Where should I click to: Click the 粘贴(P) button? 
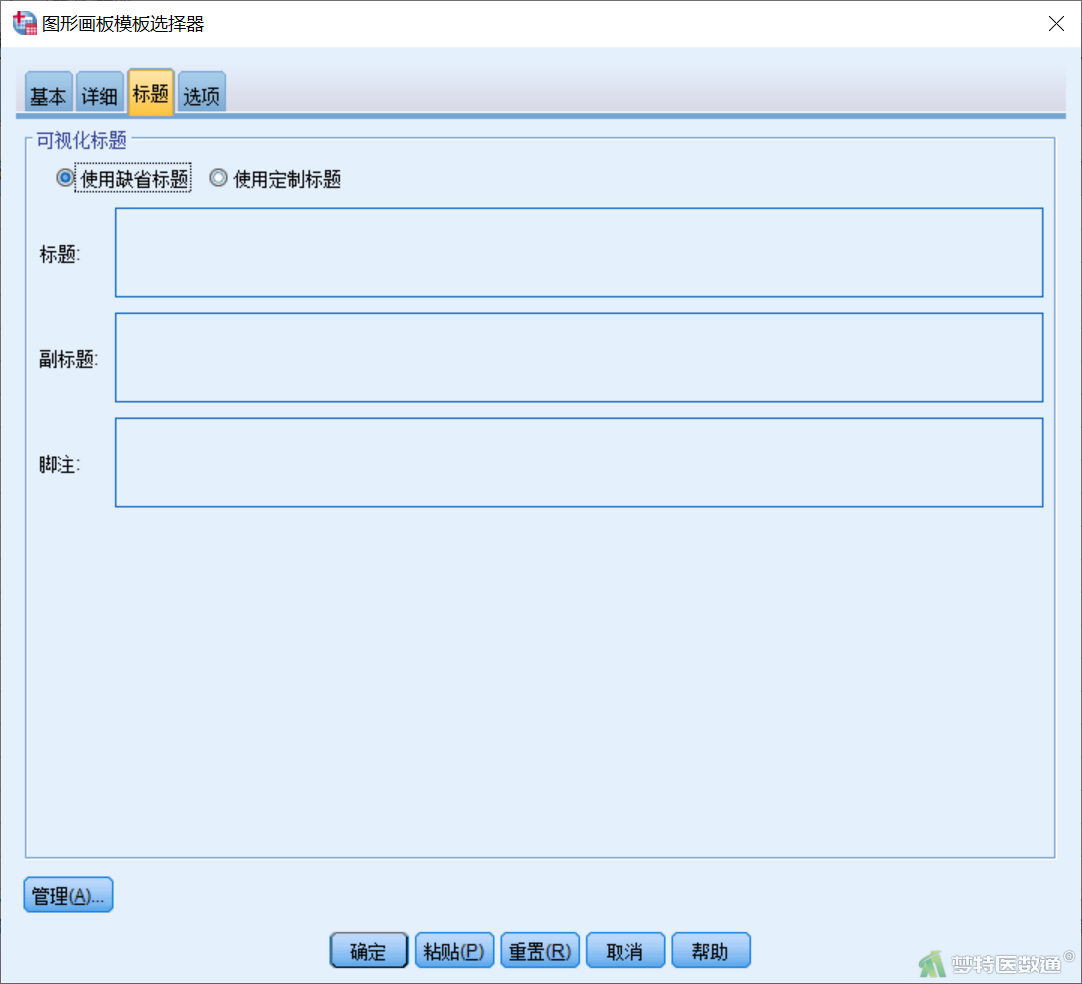point(454,951)
